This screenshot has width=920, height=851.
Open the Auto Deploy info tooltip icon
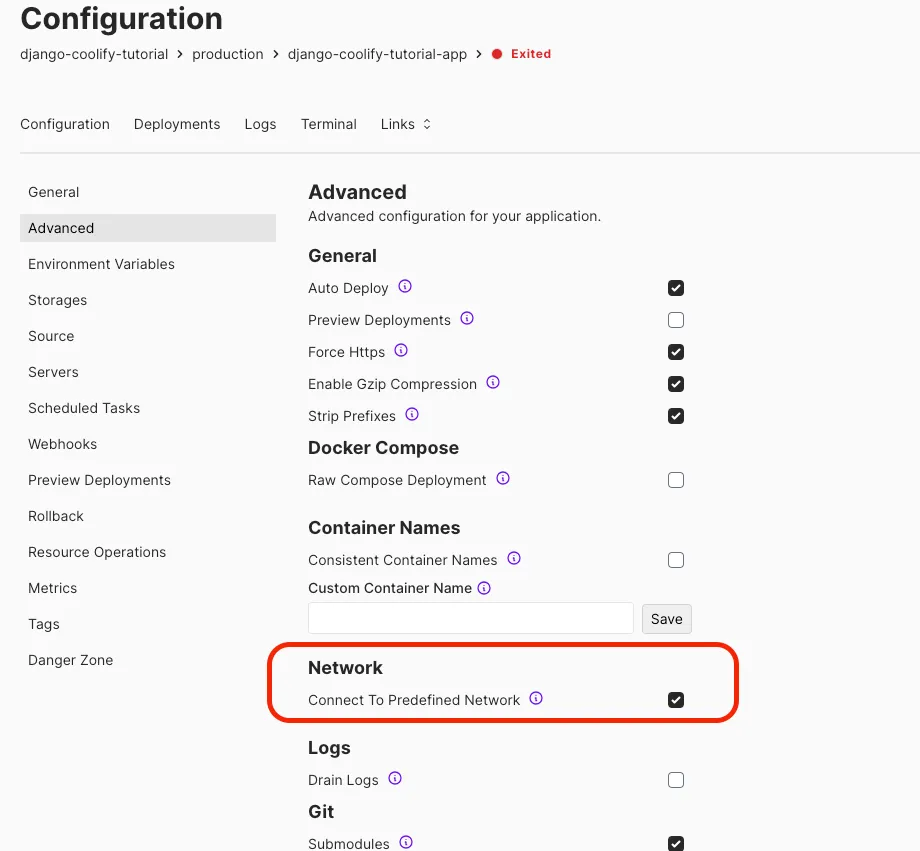coord(406,287)
